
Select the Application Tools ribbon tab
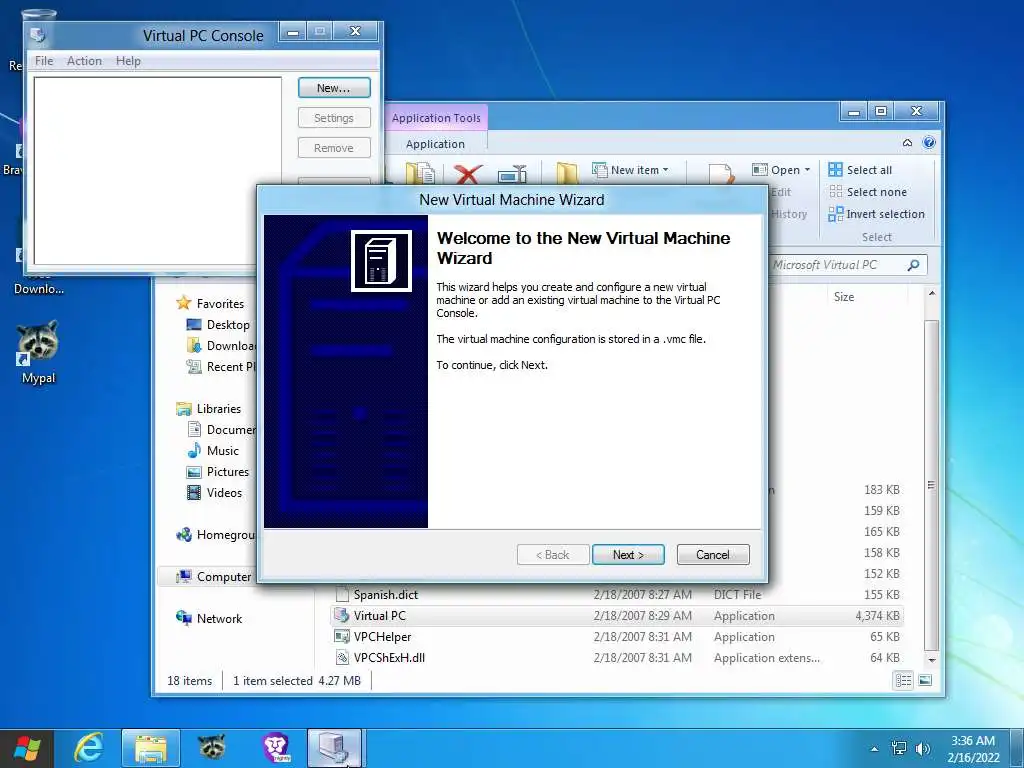click(436, 118)
